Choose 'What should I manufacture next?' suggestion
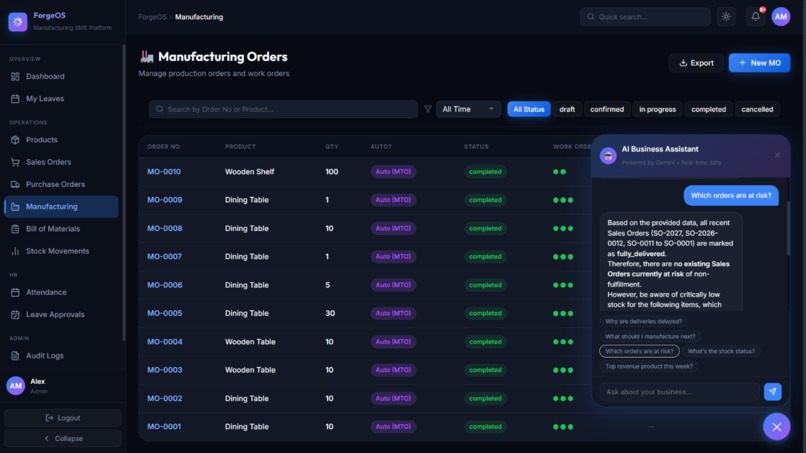The height and width of the screenshot is (453, 806). tap(650, 336)
